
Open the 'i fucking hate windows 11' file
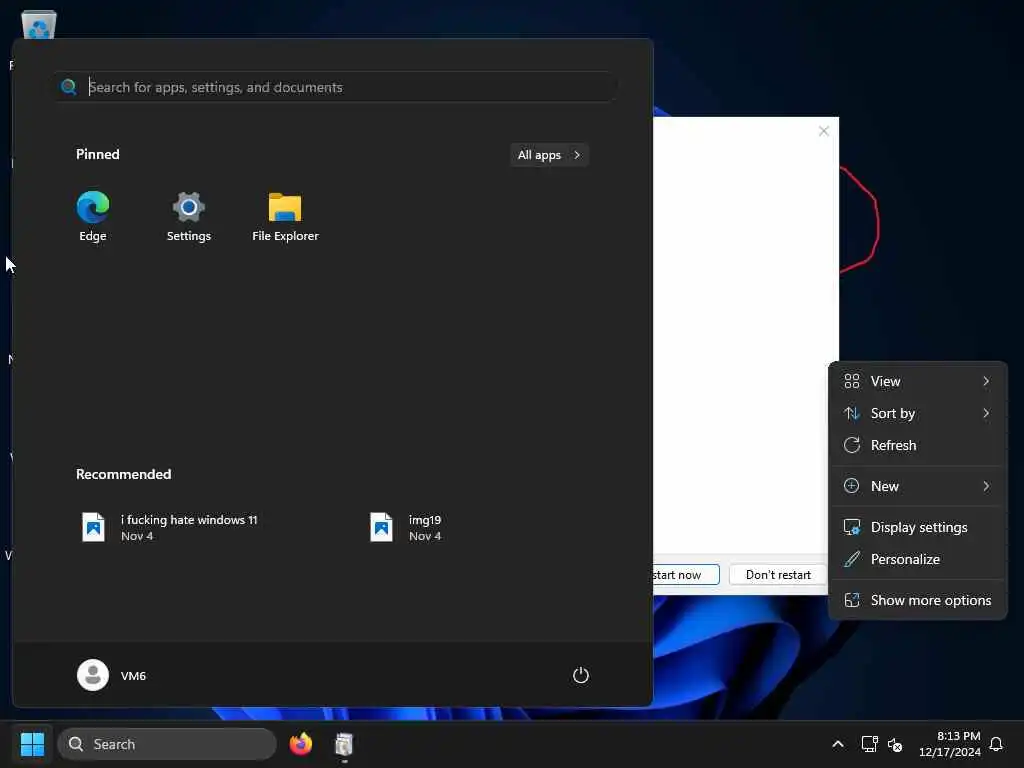(171, 527)
